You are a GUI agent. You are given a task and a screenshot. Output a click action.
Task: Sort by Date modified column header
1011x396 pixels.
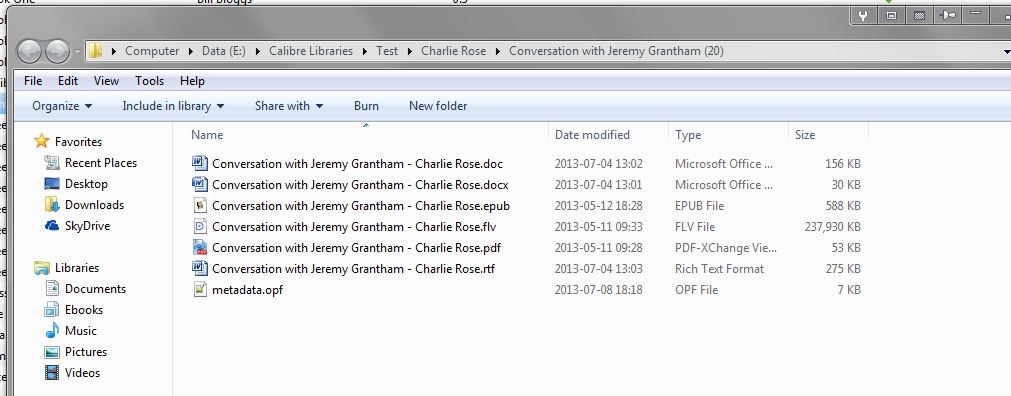pos(592,135)
